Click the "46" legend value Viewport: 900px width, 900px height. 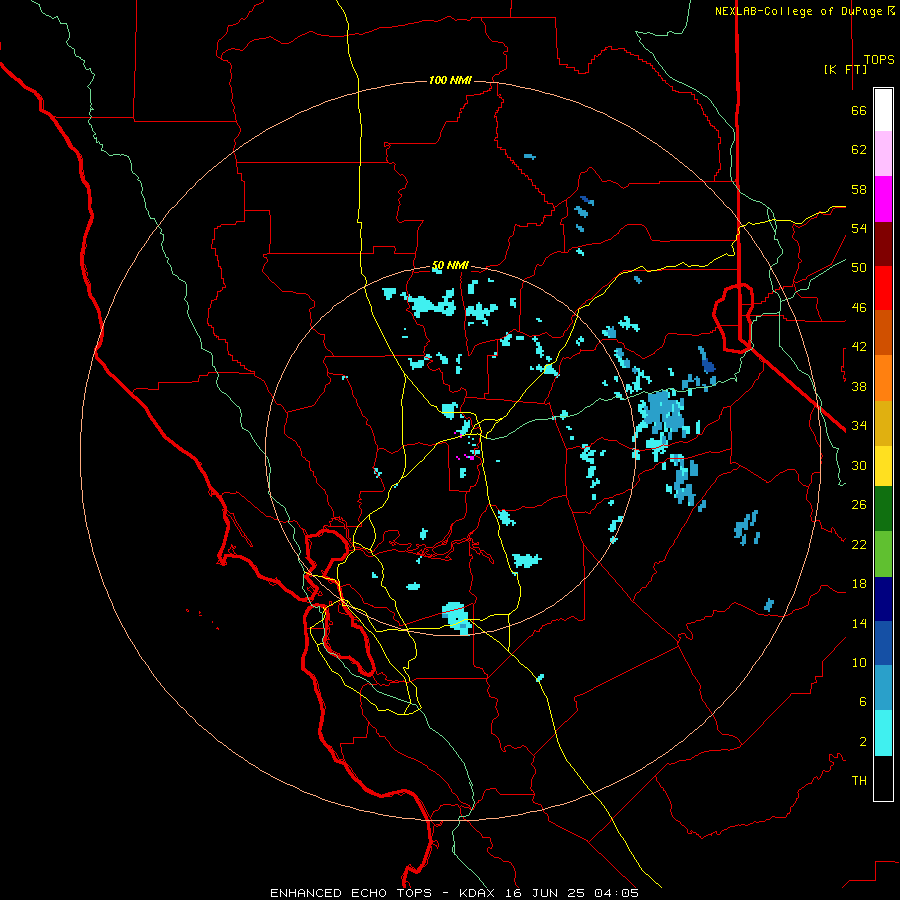click(859, 308)
